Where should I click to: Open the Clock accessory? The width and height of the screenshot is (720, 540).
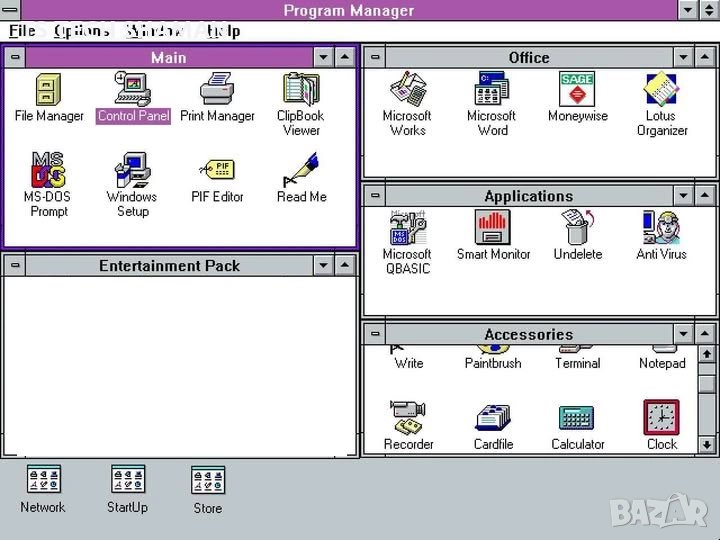pyautogui.click(x=661, y=418)
